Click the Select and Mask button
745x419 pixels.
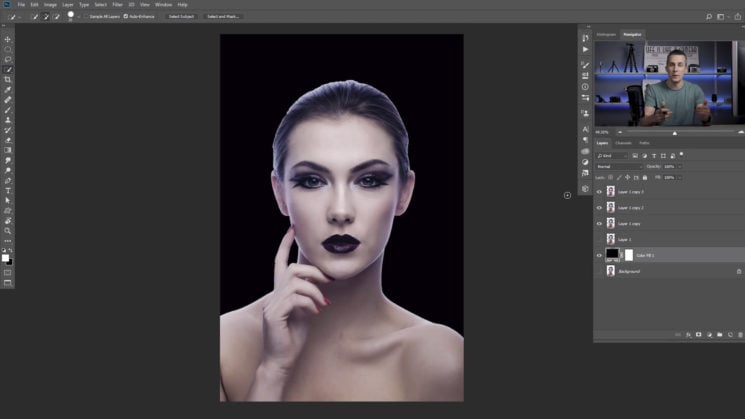tap(224, 16)
